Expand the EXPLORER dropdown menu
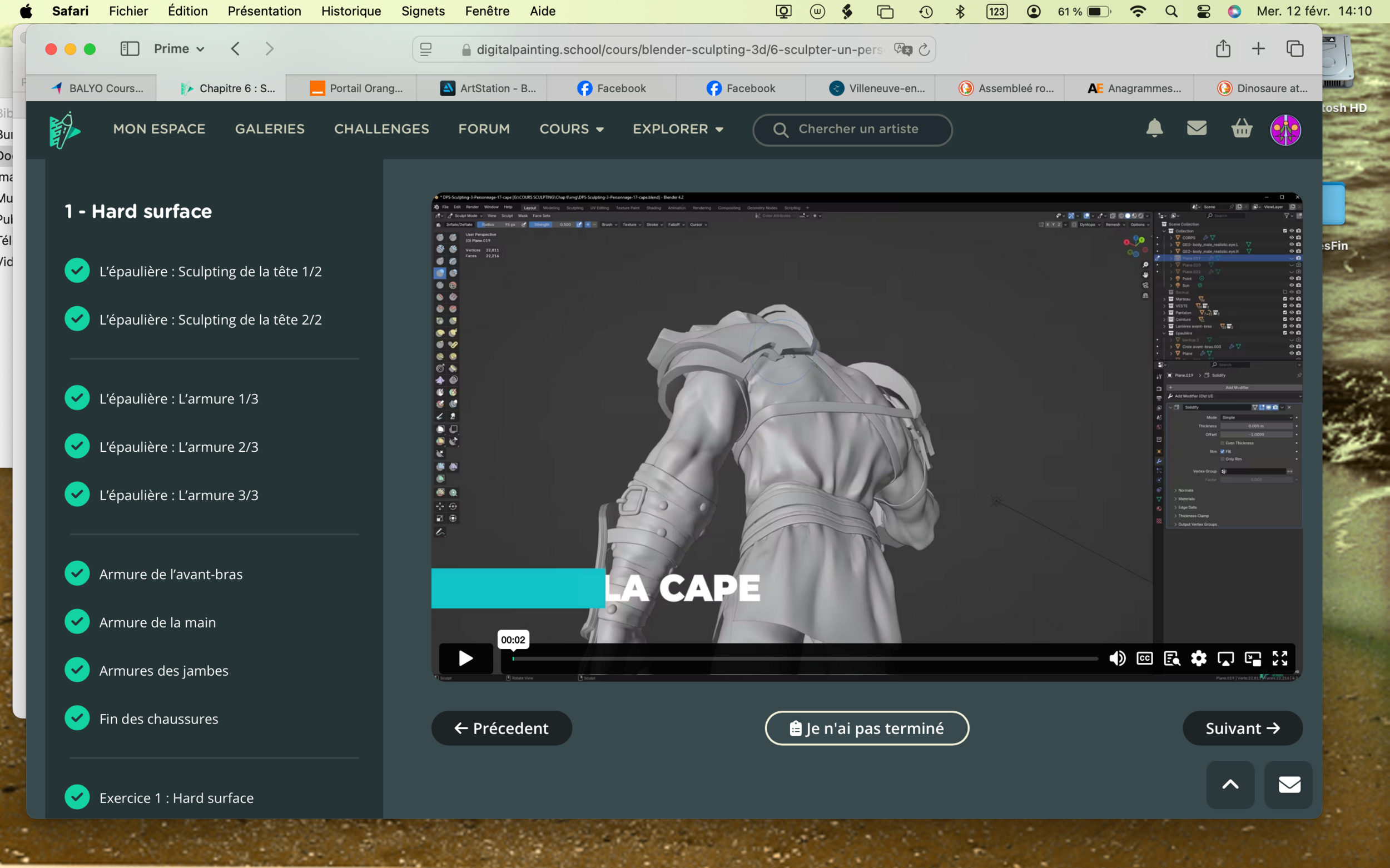 pos(678,128)
